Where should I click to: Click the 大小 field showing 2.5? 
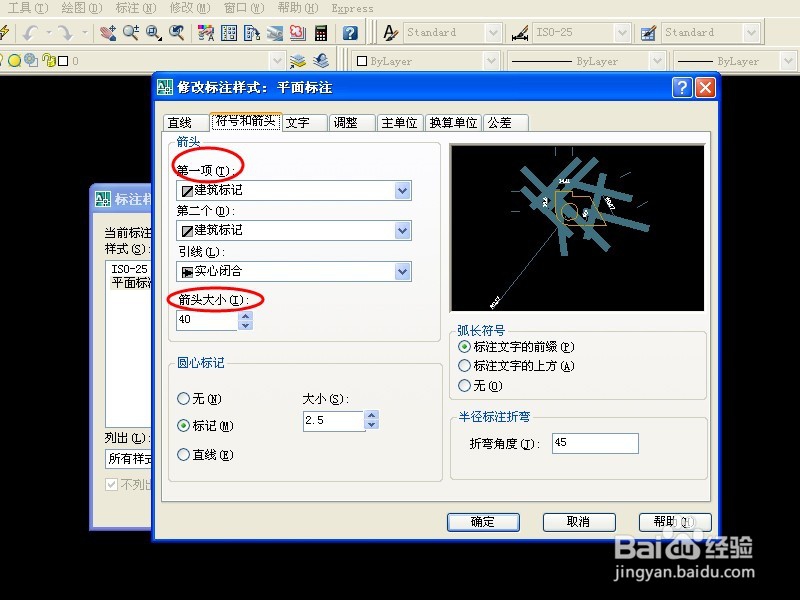pos(333,420)
